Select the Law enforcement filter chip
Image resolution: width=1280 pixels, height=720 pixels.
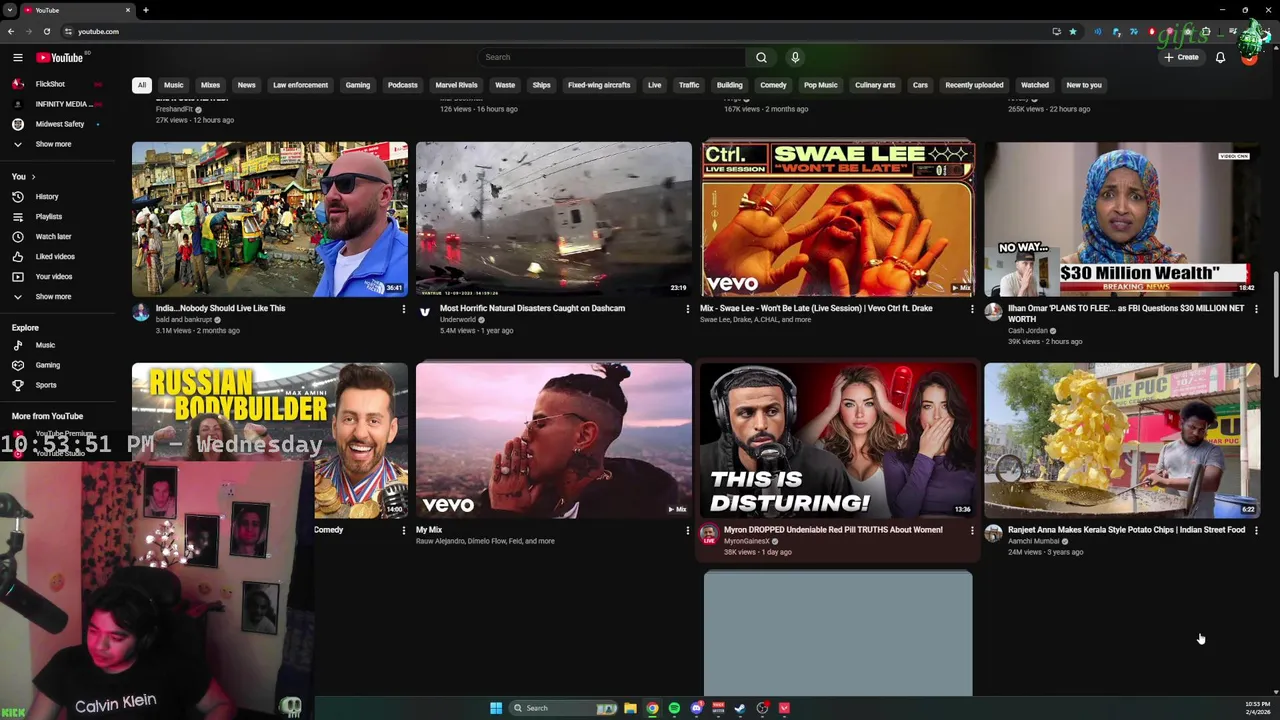(300, 85)
